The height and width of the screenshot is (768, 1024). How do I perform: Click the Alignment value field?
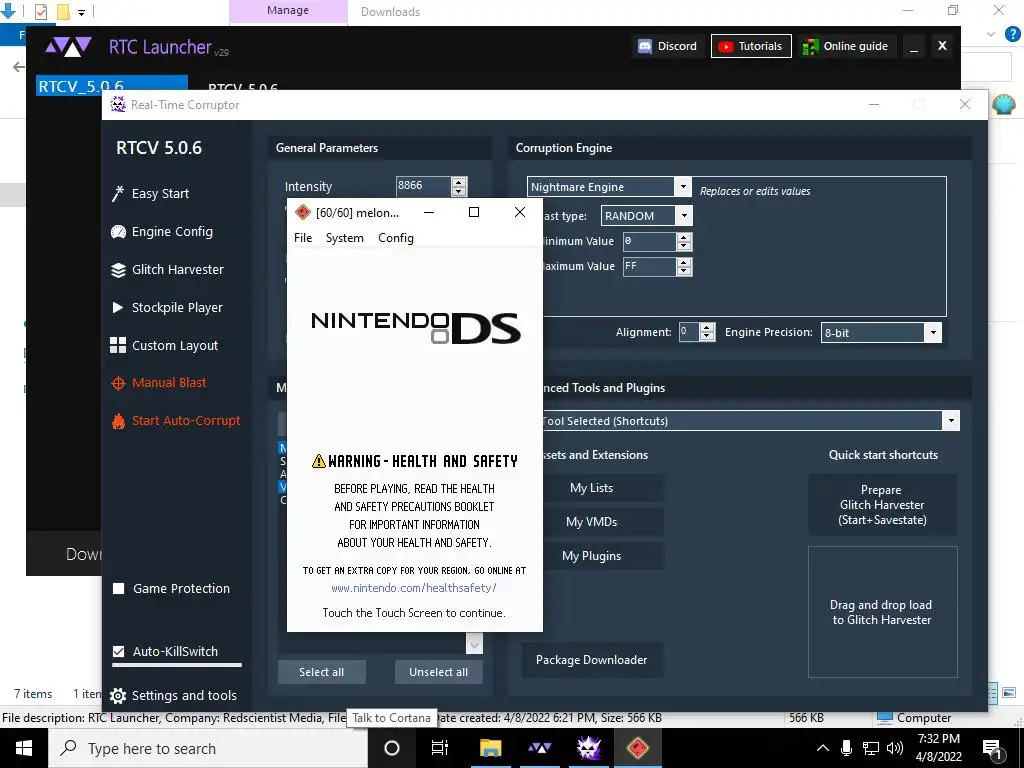coord(689,332)
